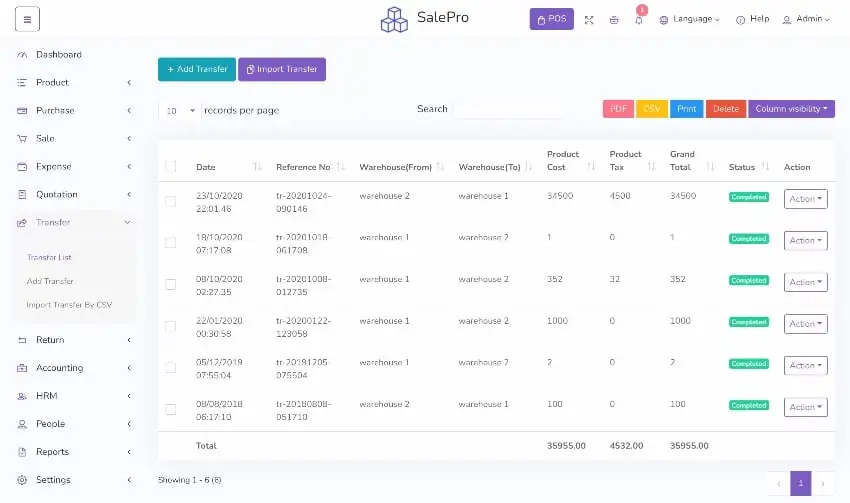Click the purple Import Transfer button
Viewport: 850px width, 503px height.
click(281, 69)
